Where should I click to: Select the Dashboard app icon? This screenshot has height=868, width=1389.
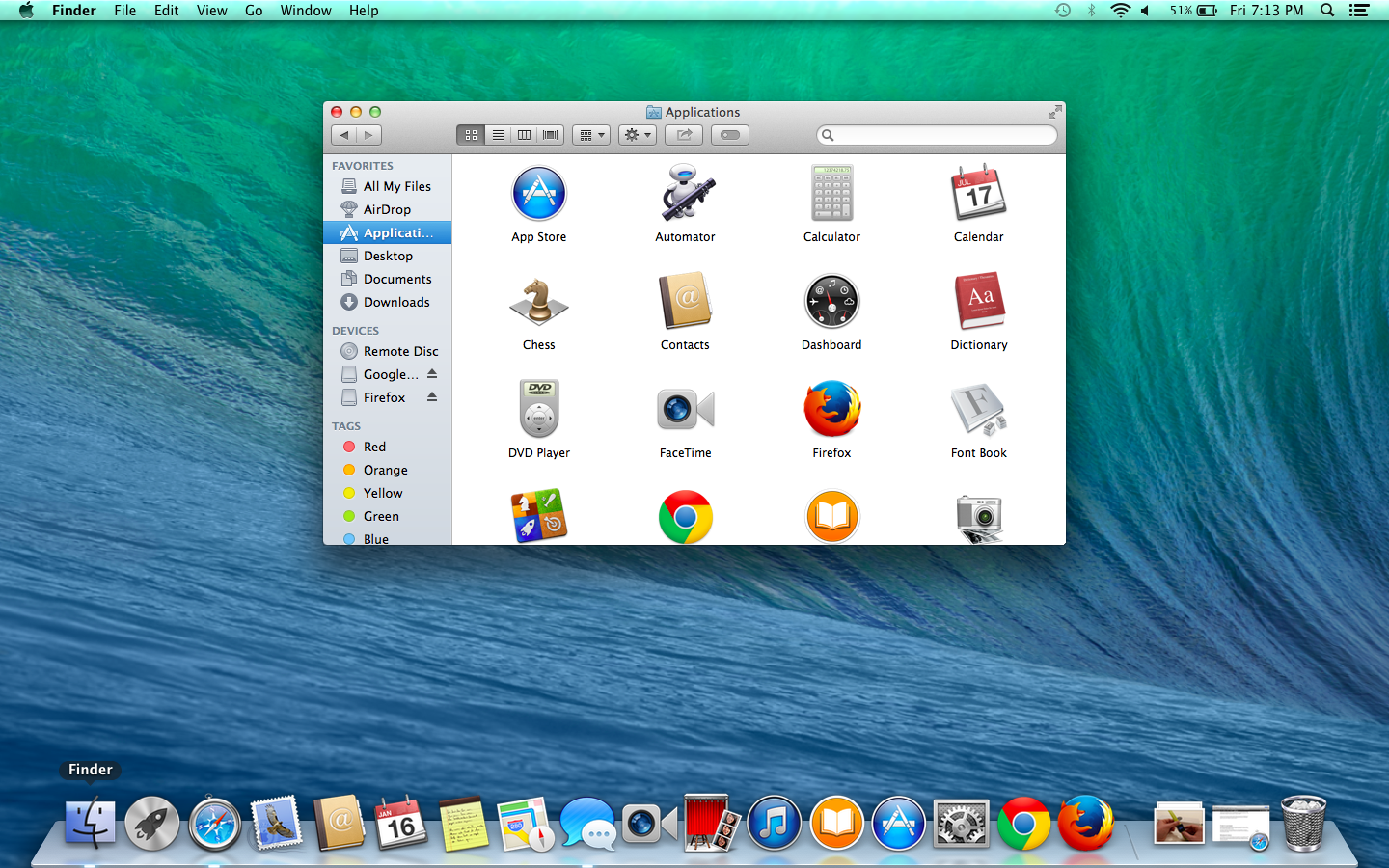pyautogui.click(x=832, y=301)
